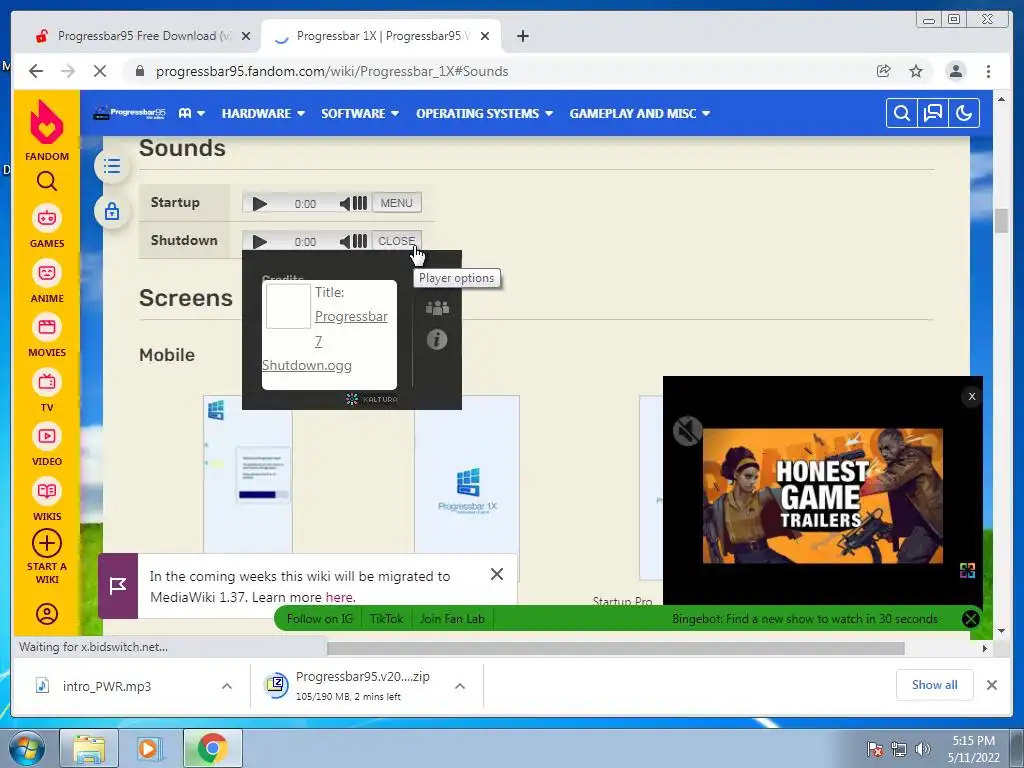Follow the MediaWiki 'here' link
Viewport: 1024px width, 768px height.
[339, 597]
